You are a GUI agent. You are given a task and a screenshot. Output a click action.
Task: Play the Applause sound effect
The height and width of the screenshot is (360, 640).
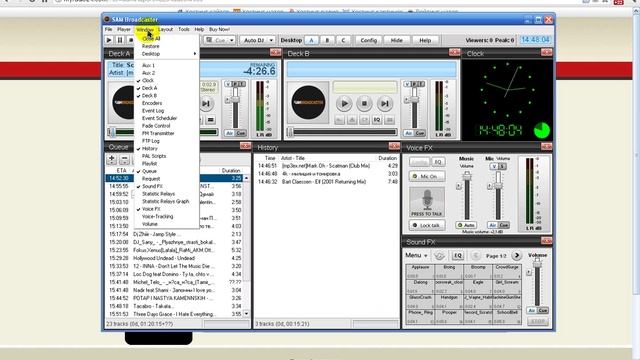pos(420,271)
